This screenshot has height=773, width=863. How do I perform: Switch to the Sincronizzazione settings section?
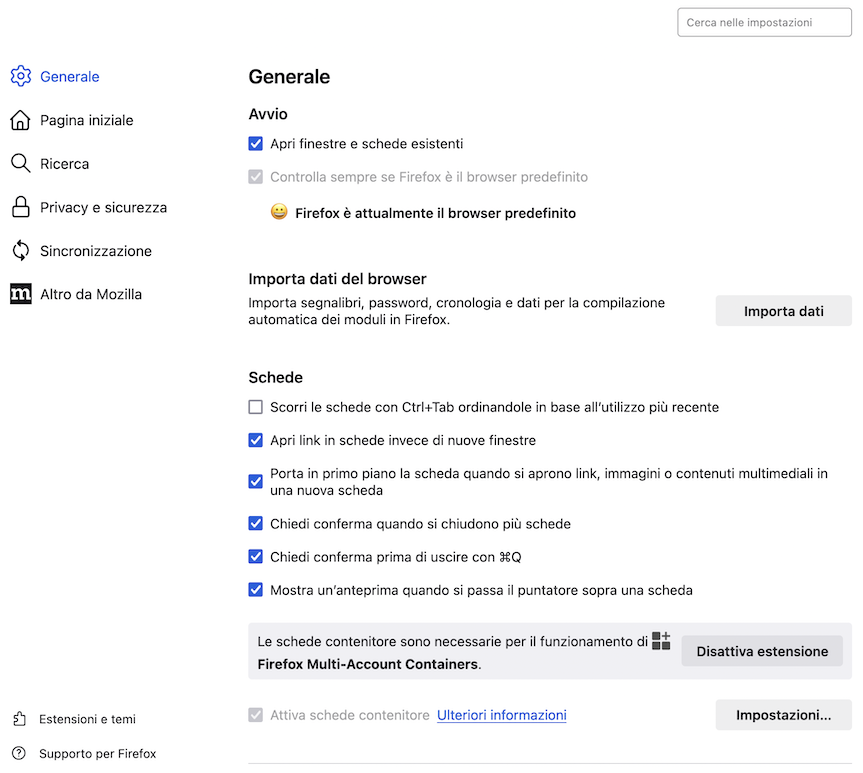[x=96, y=251]
